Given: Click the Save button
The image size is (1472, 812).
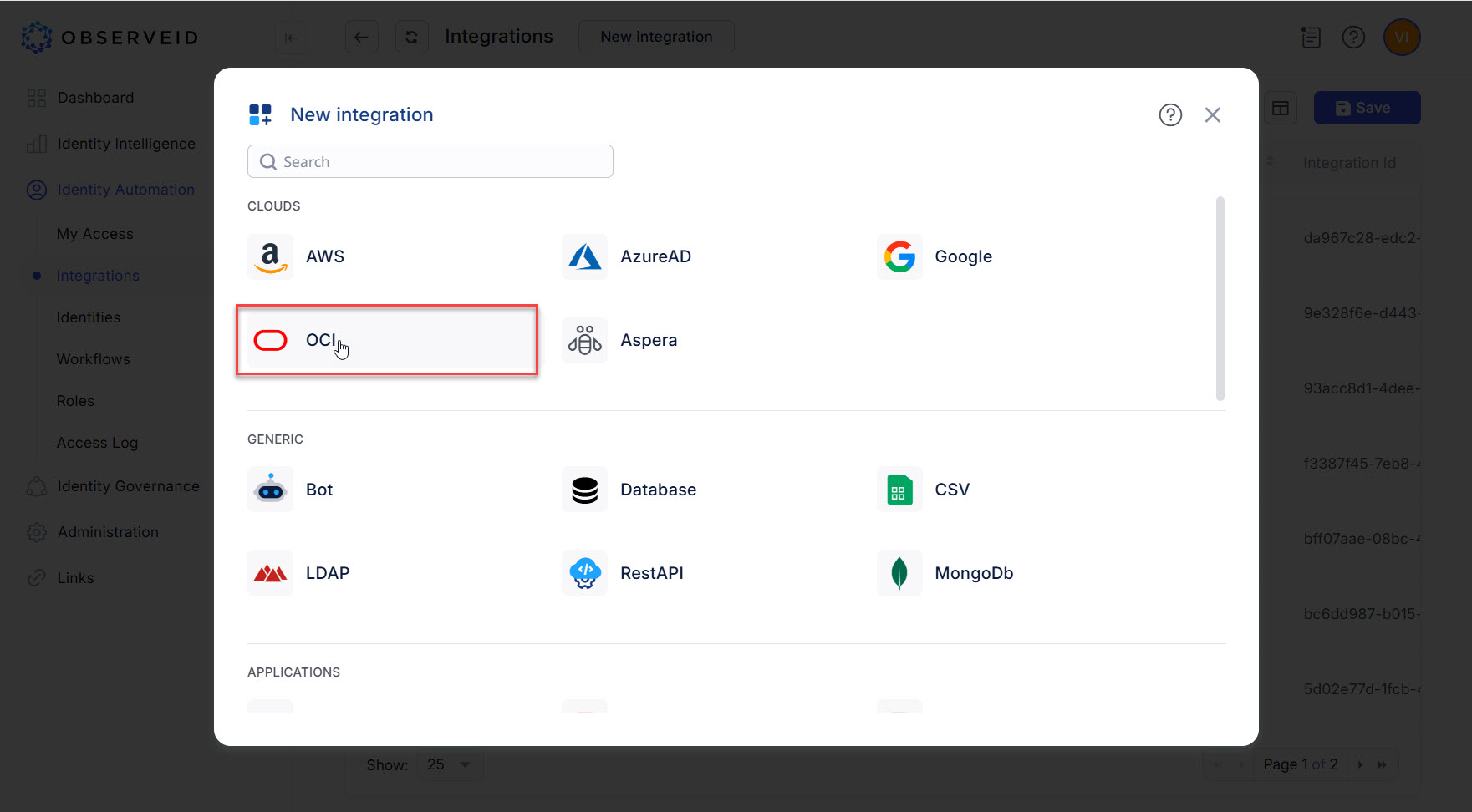Looking at the screenshot, I should pos(1366,108).
